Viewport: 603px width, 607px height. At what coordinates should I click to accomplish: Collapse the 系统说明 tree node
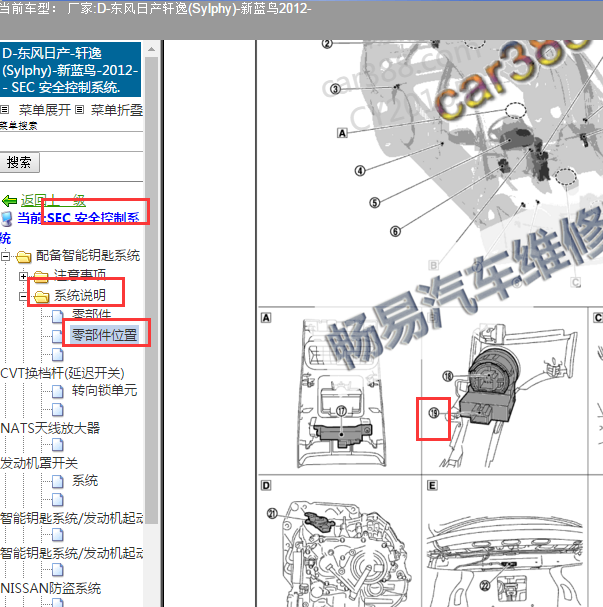(x=23, y=296)
